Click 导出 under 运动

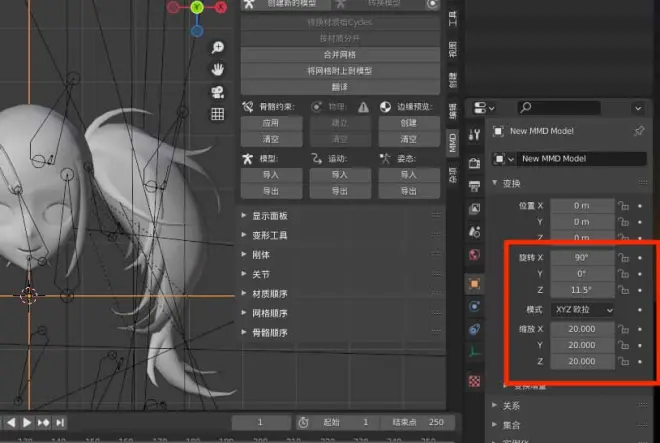pyautogui.click(x=340, y=191)
